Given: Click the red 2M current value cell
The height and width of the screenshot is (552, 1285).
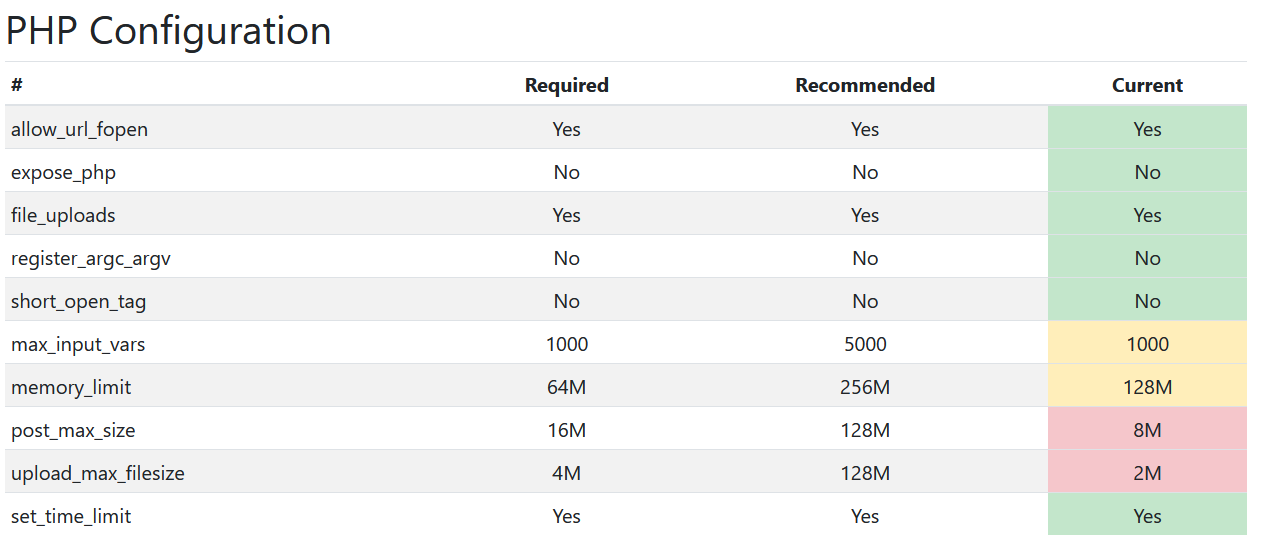Looking at the screenshot, I should pos(1147,474).
